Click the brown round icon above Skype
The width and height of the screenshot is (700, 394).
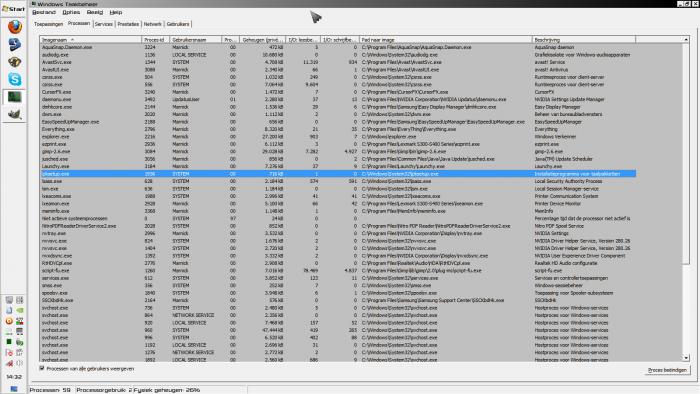coord(14,62)
